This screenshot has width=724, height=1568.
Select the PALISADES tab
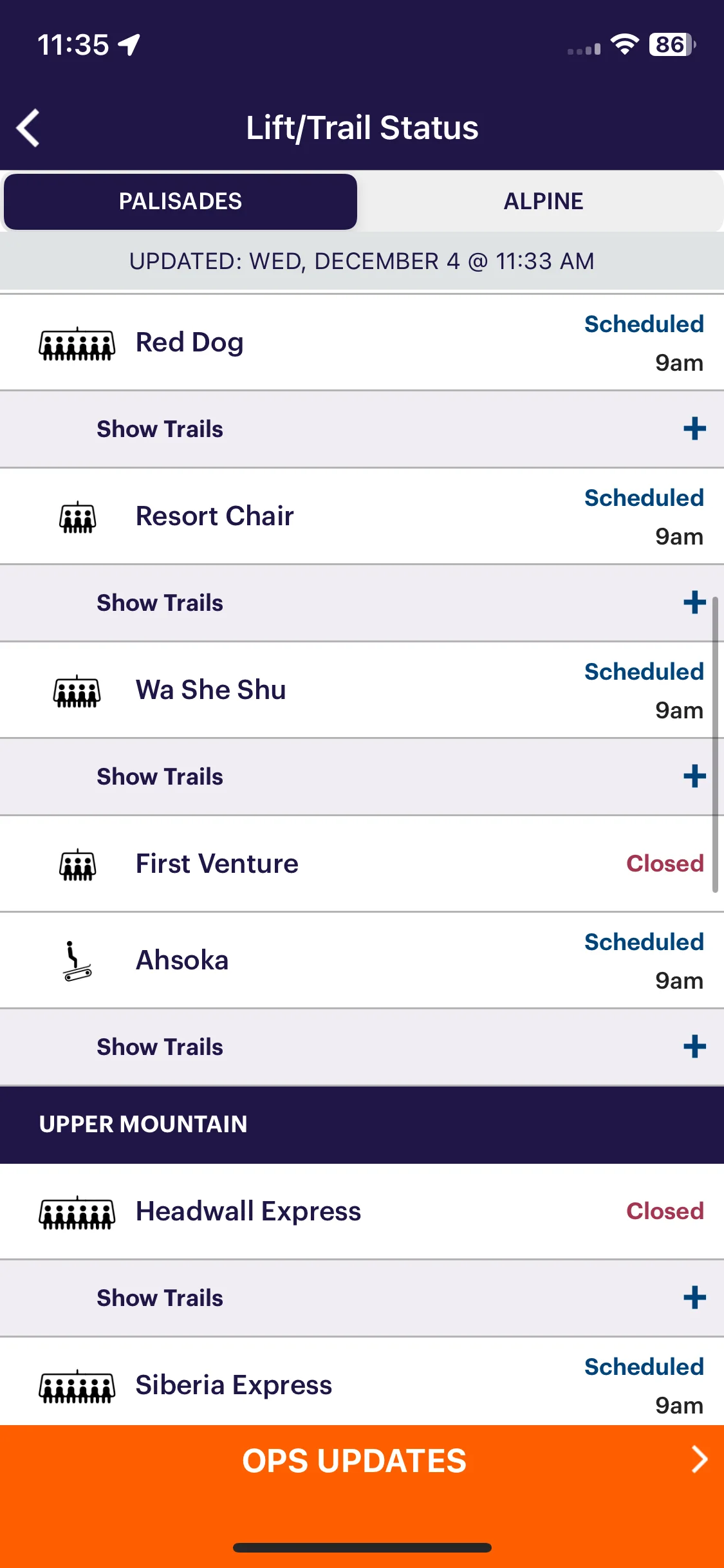pos(180,201)
